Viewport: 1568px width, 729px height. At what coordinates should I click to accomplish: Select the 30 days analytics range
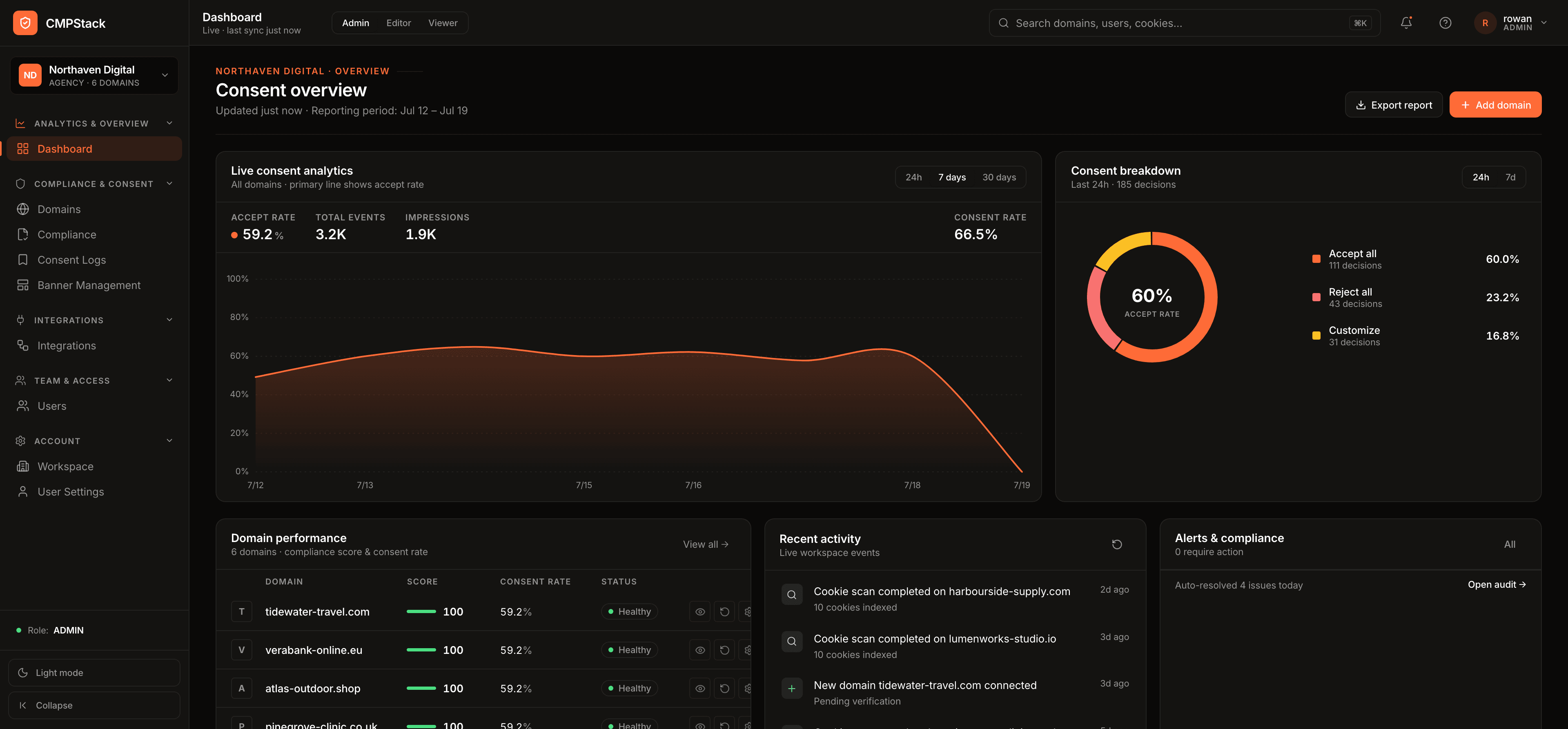999,177
